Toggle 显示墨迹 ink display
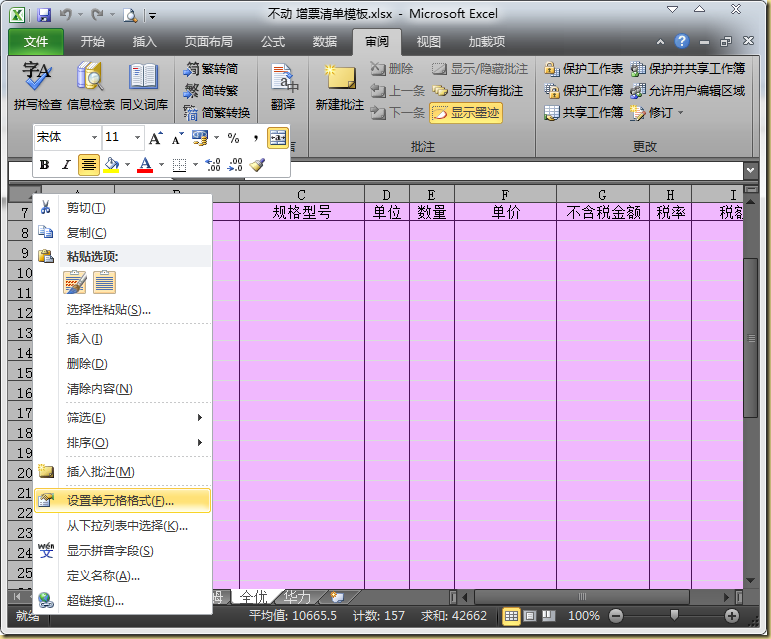Image resolution: width=771 pixels, height=639 pixels. pyautogui.click(x=466, y=113)
